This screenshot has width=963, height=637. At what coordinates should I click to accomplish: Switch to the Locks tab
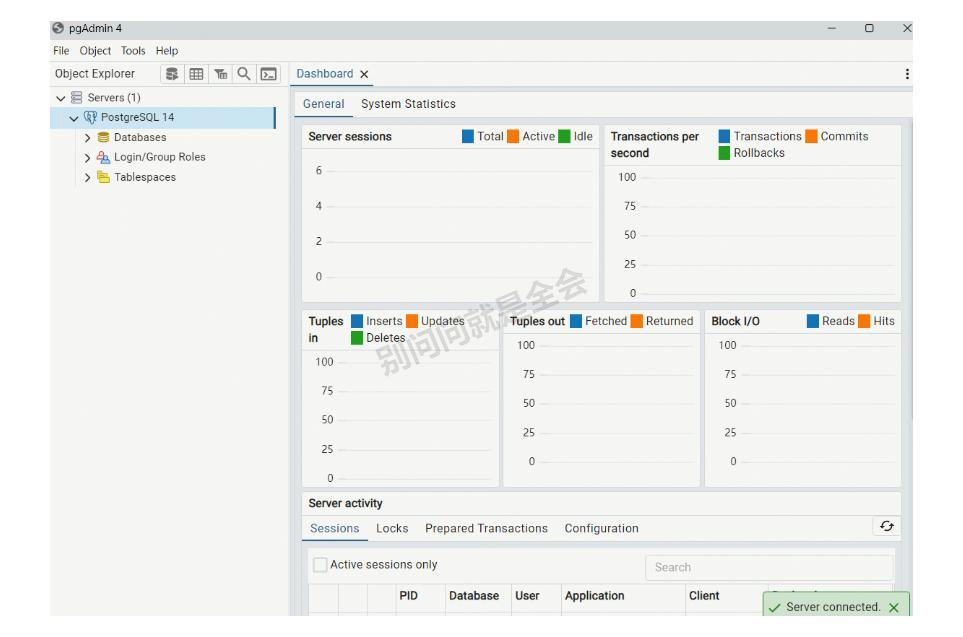click(392, 528)
